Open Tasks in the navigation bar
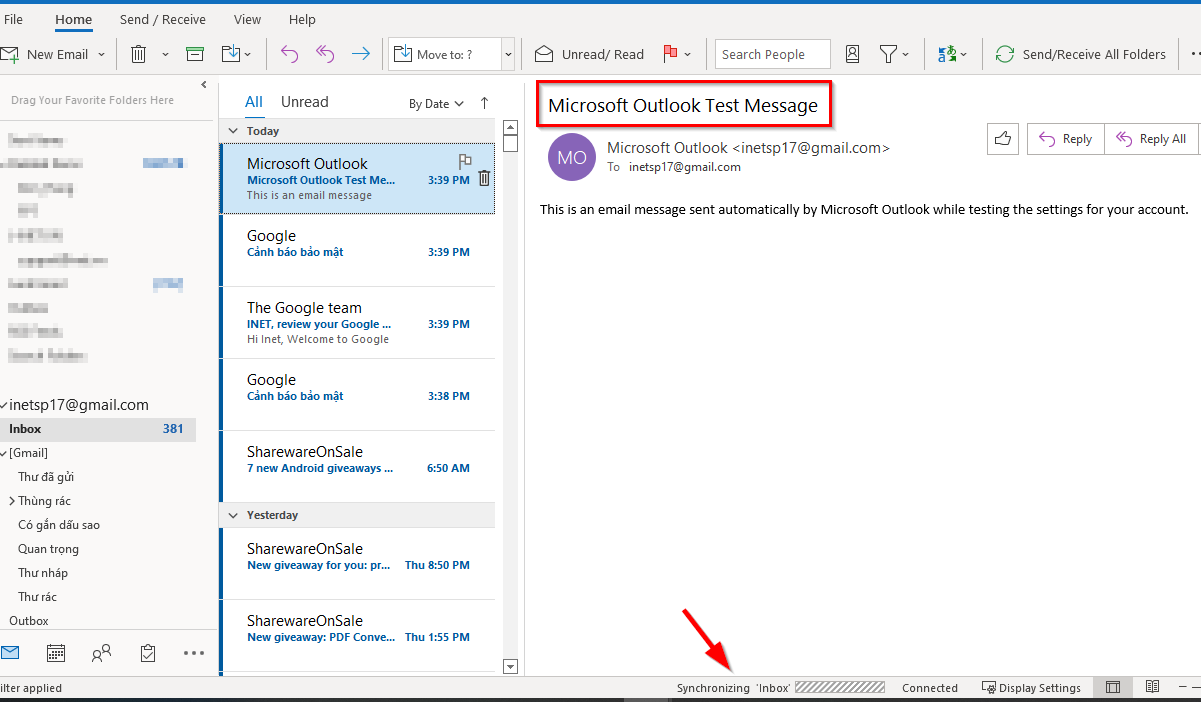This screenshot has height=702, width=1201. coord(148,653)
